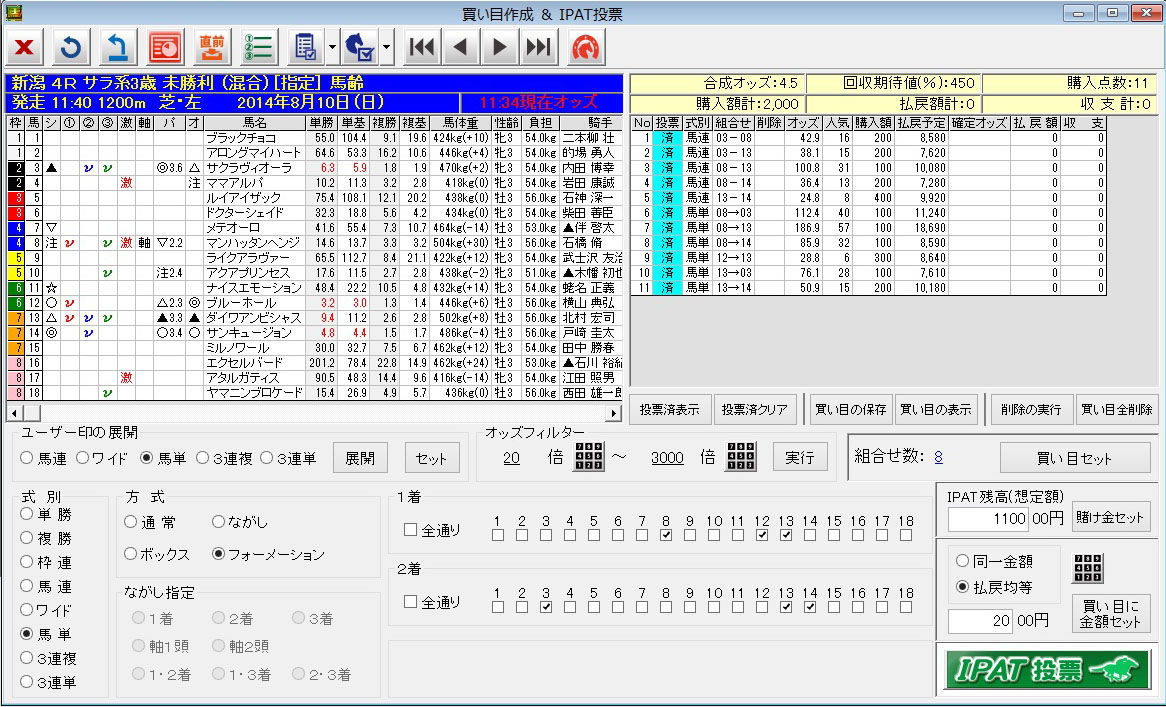This screenshot has width=1166, height=707.
Task: Click the blue return arrow toolbar icon
Action: coord(117,48)
